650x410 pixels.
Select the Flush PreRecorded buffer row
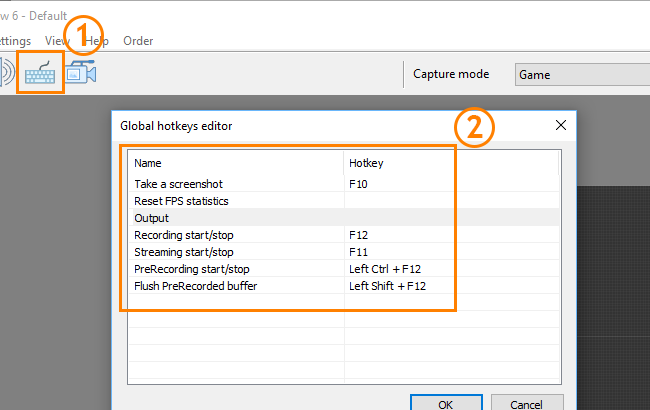344,286
